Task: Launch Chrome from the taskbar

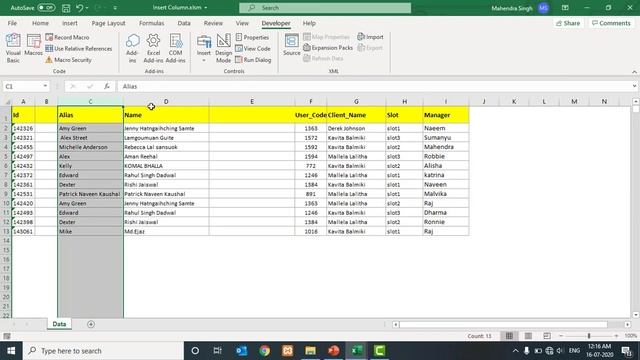Action: 264,351
